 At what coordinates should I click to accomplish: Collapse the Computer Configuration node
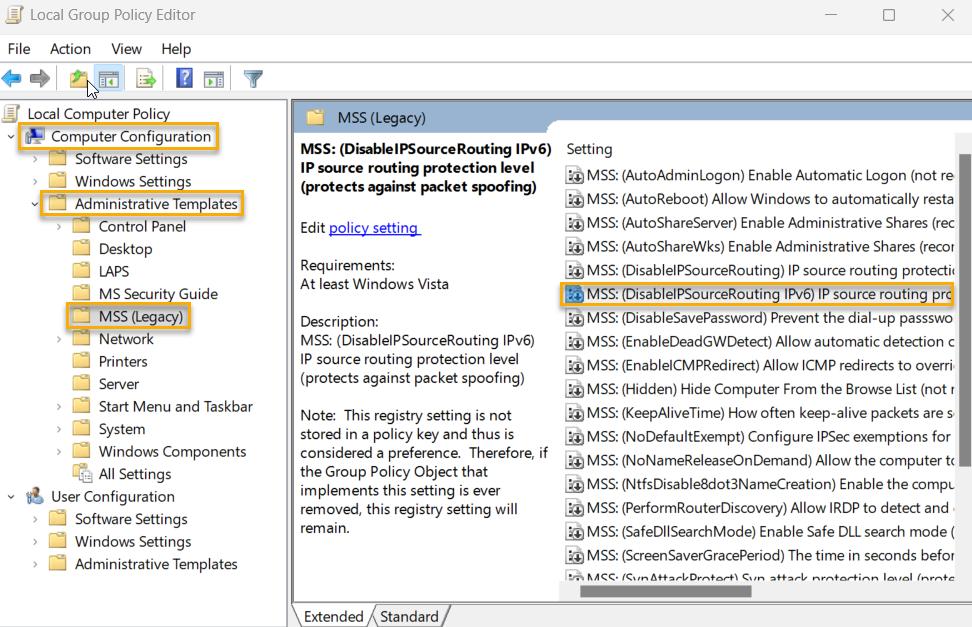click(10, 135)
